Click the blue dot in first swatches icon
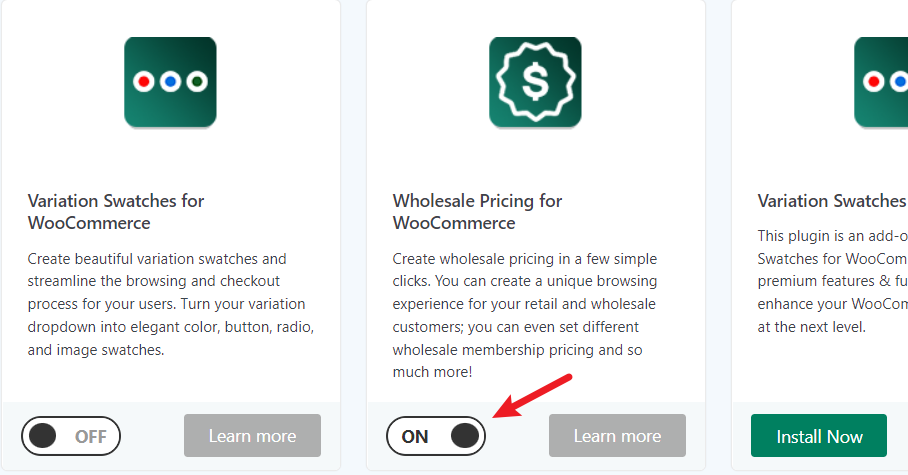908x475 pixels. click(x=170, y=82)
